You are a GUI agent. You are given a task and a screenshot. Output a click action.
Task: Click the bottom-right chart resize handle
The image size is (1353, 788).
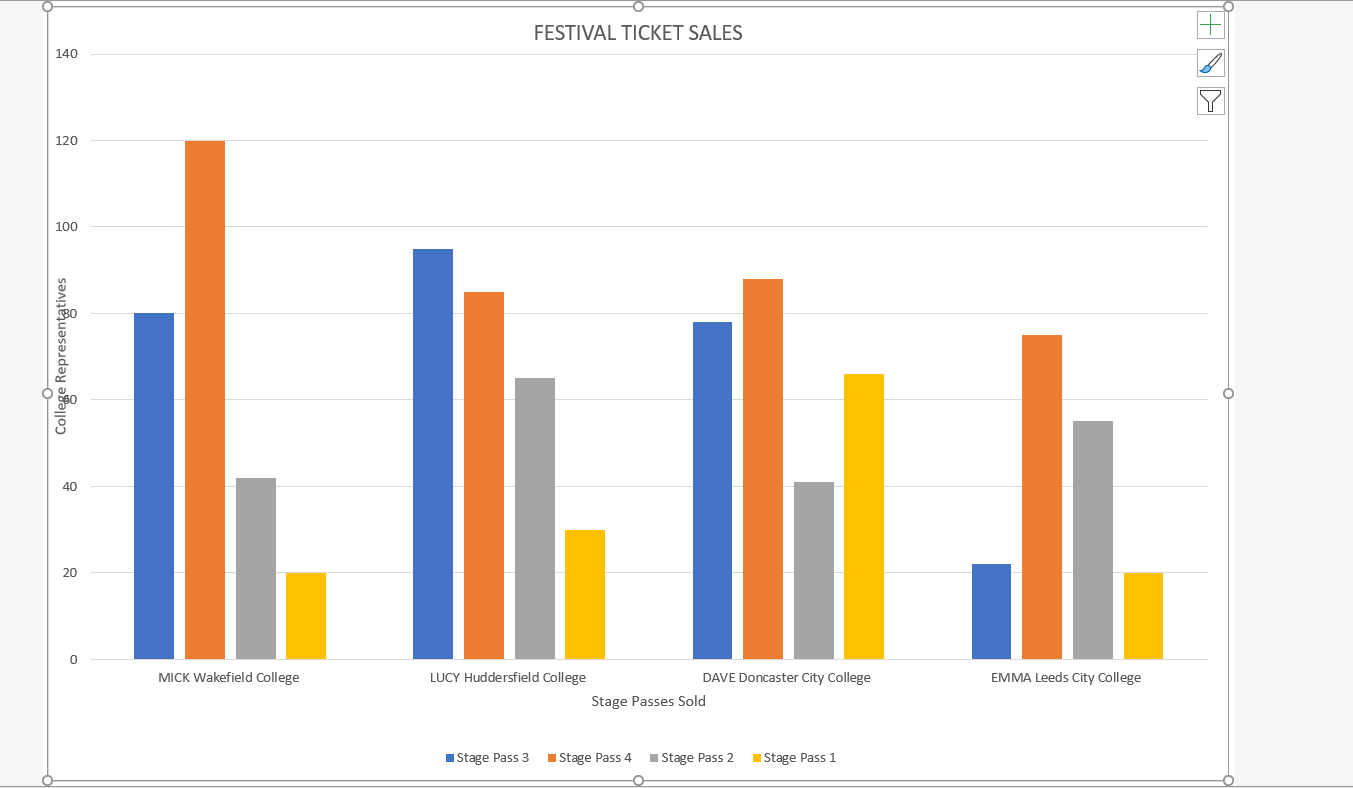point(1229,780)
